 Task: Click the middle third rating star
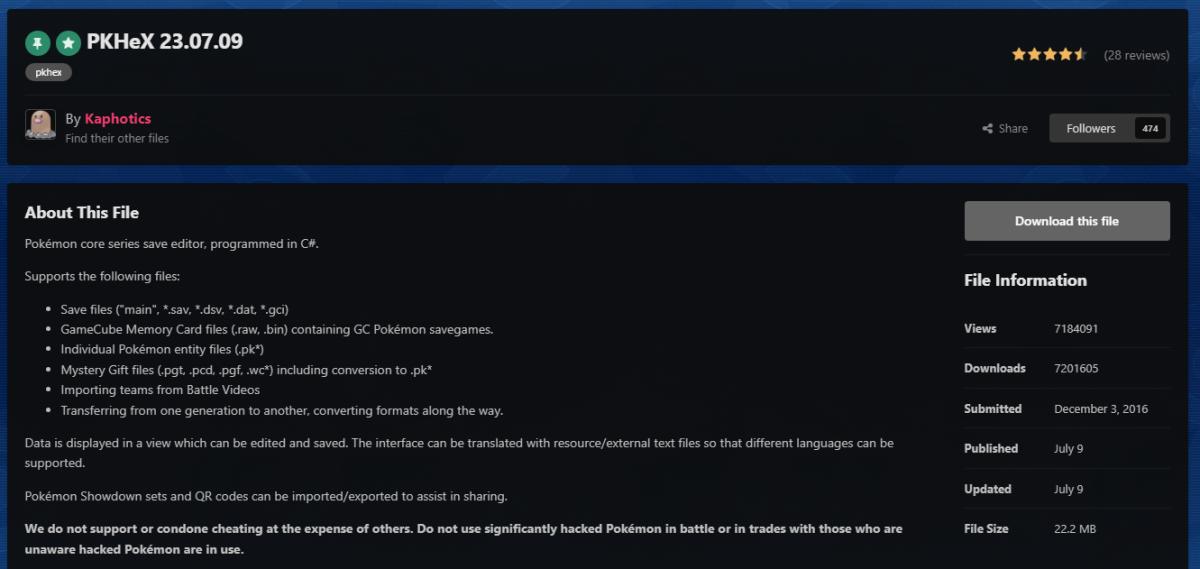point(1049,55)
